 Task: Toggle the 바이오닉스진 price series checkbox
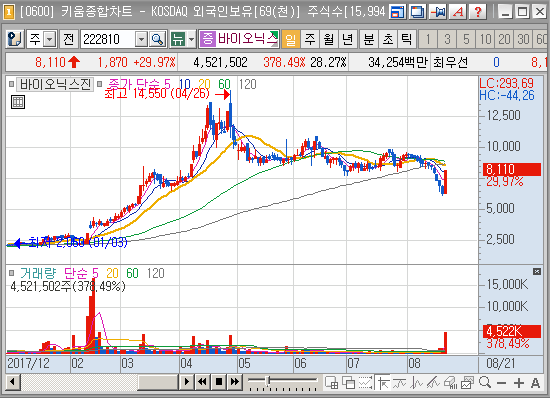pyautogui.click(x=12, y=84)
